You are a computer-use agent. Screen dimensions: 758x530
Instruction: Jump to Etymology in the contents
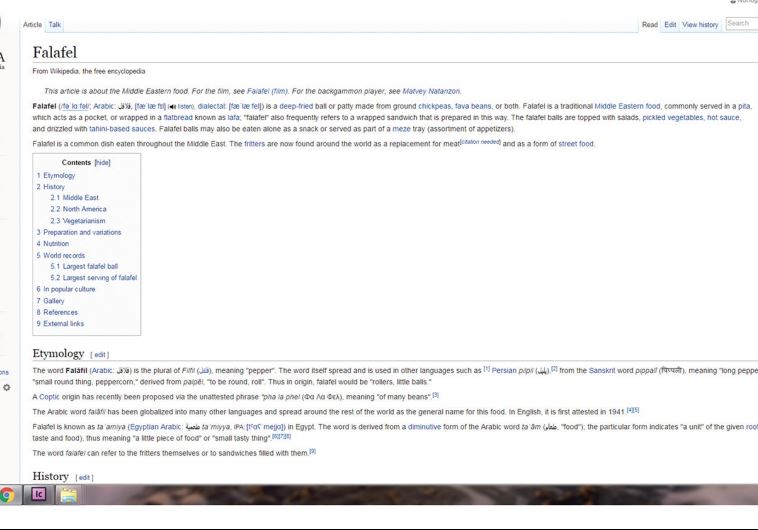59,176
